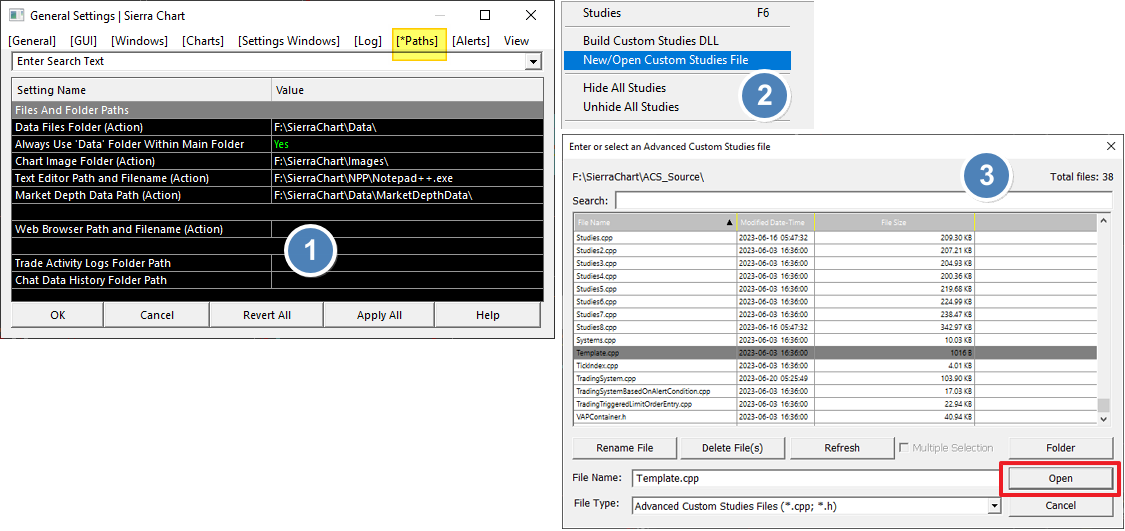This screenshot has height=531, width=1125.
Task: Click the file list scroll-up arrow
Action: 1103,222
